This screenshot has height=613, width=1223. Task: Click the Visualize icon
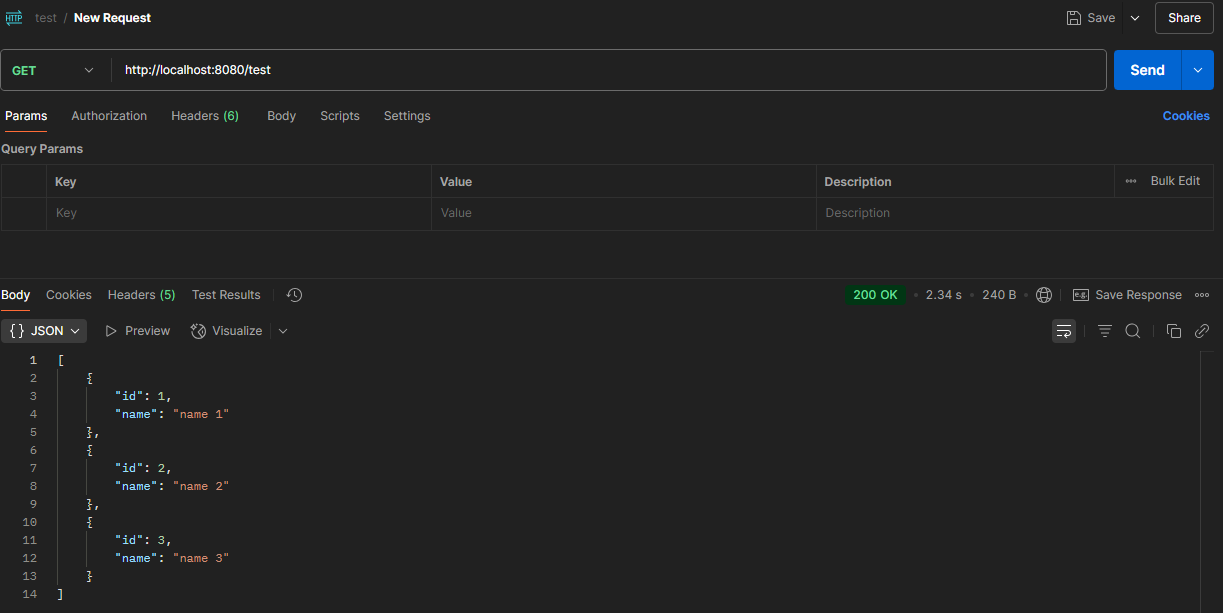click(x=198, y=331)
